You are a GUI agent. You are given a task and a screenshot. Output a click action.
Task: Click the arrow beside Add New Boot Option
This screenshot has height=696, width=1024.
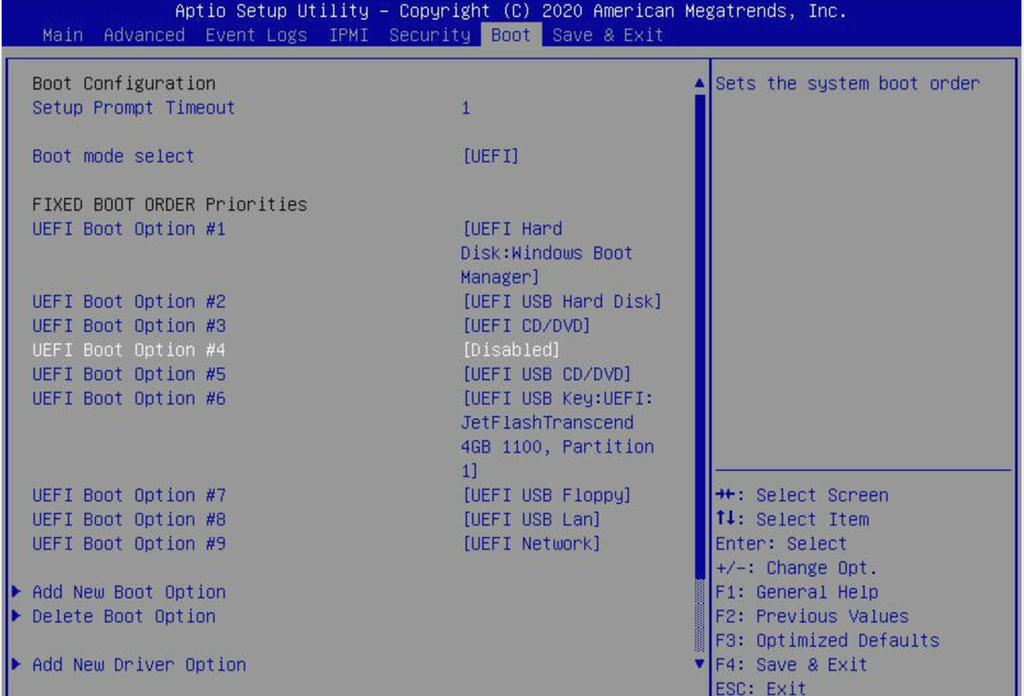pyautogui.click(x=17, y=592)
